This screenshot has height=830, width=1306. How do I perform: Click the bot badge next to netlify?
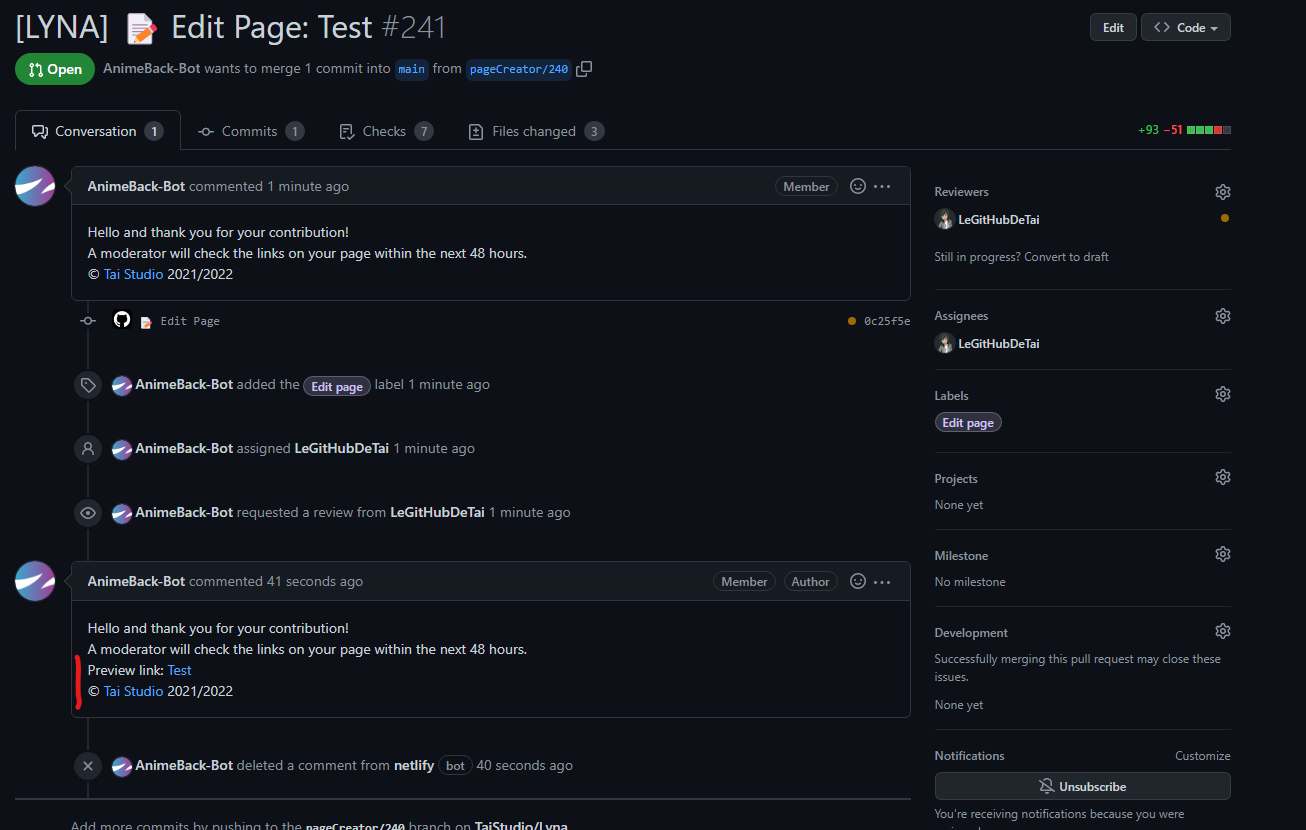click(x=455, y=765)
